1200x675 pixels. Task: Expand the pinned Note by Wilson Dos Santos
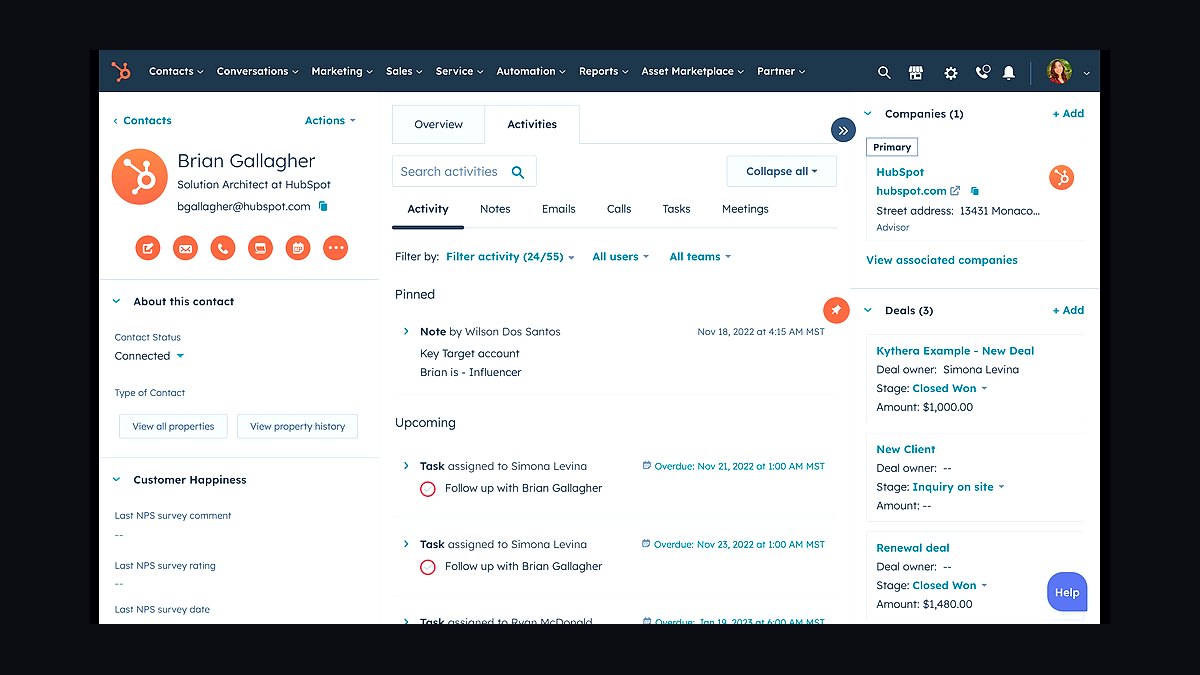tap(406, 331)
